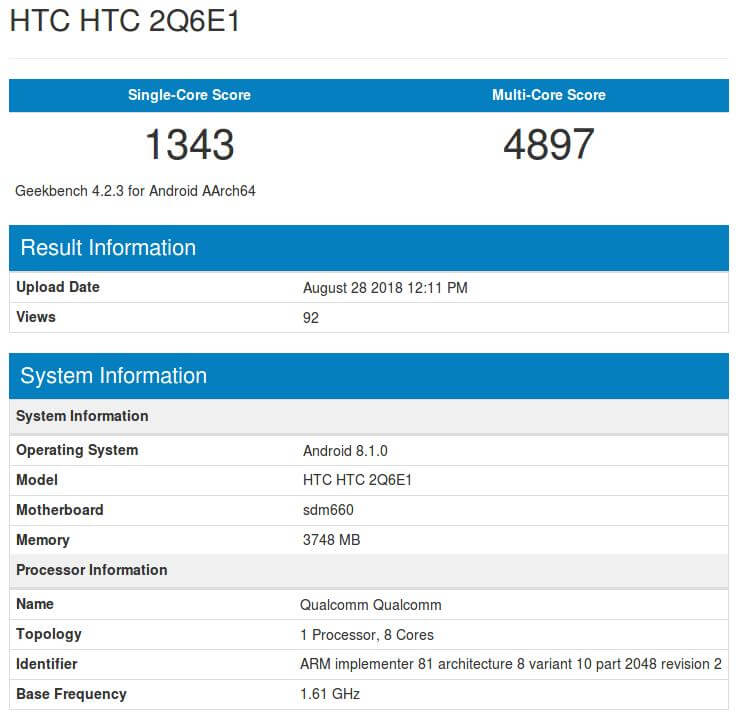736x715 pixels.
Task: Click the 'Processor Information' subheader row
Action: (368, 570)
